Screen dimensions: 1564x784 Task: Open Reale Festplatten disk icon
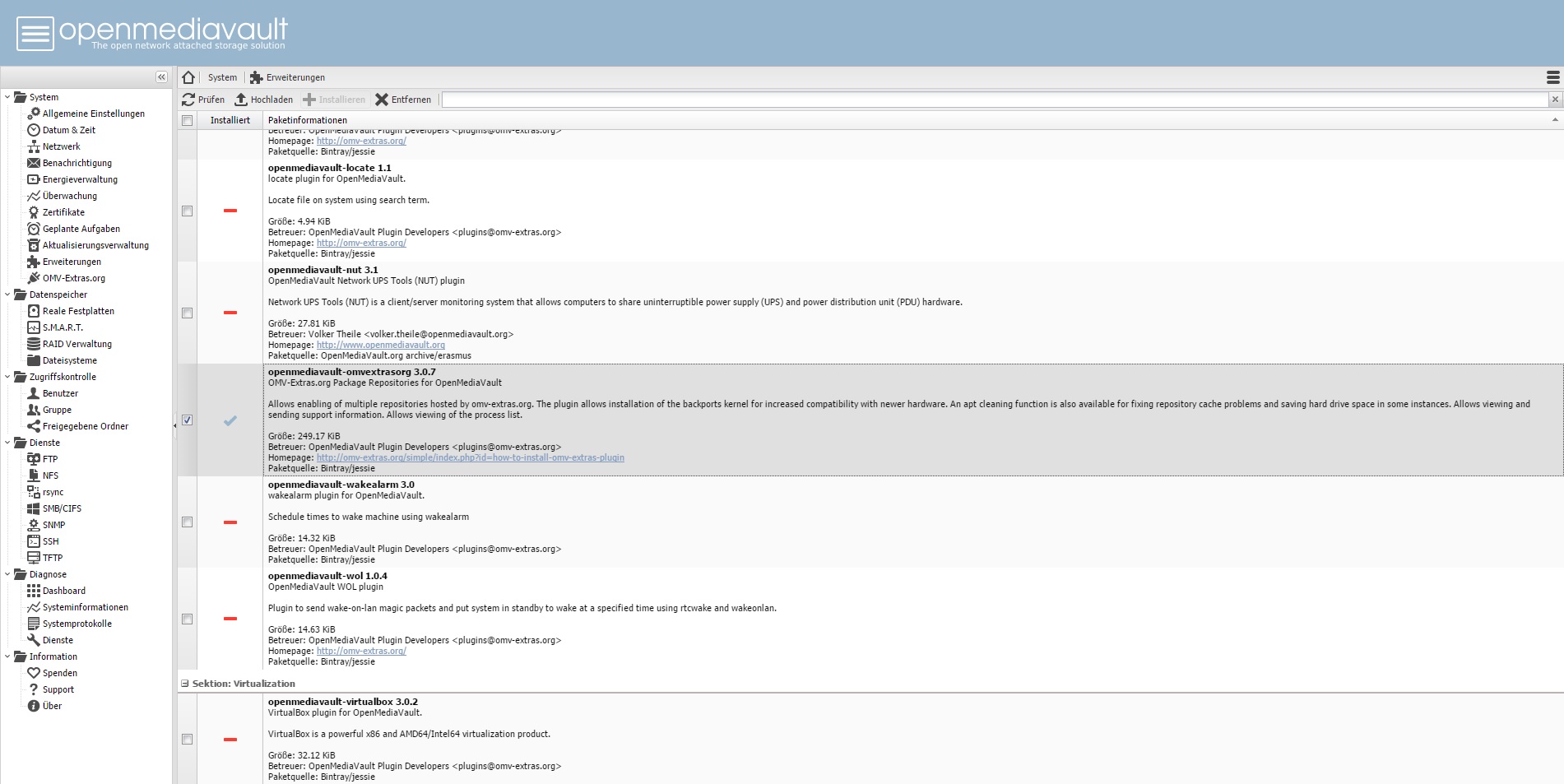[x=34, y=311]
